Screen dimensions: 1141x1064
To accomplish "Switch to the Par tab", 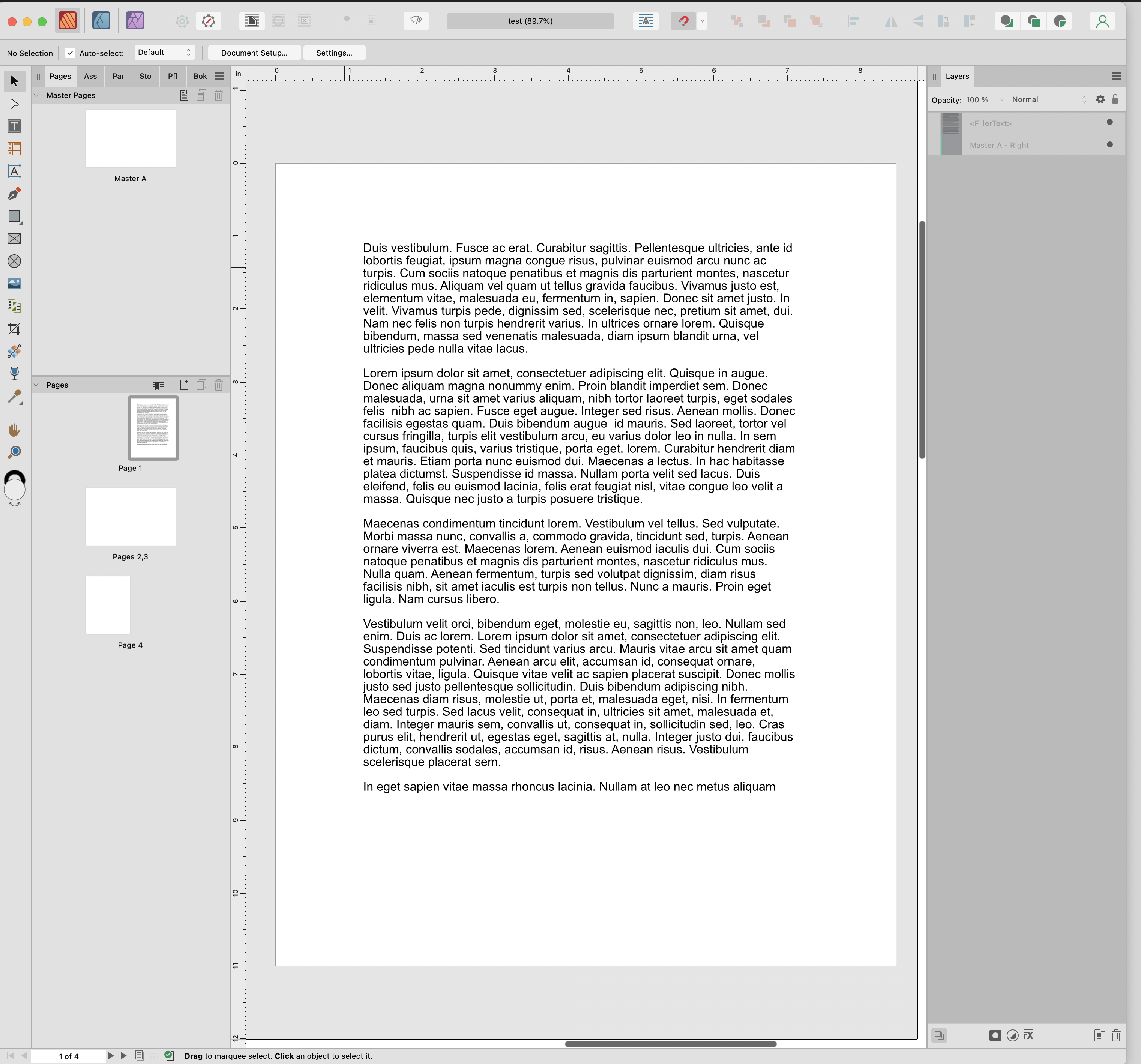I will (118, 76).
